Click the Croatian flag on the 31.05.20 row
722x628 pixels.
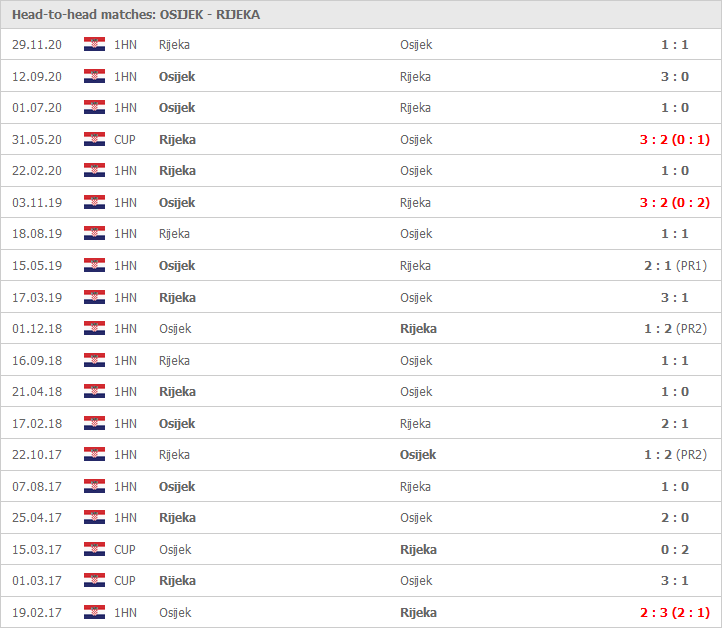(94, 139)
